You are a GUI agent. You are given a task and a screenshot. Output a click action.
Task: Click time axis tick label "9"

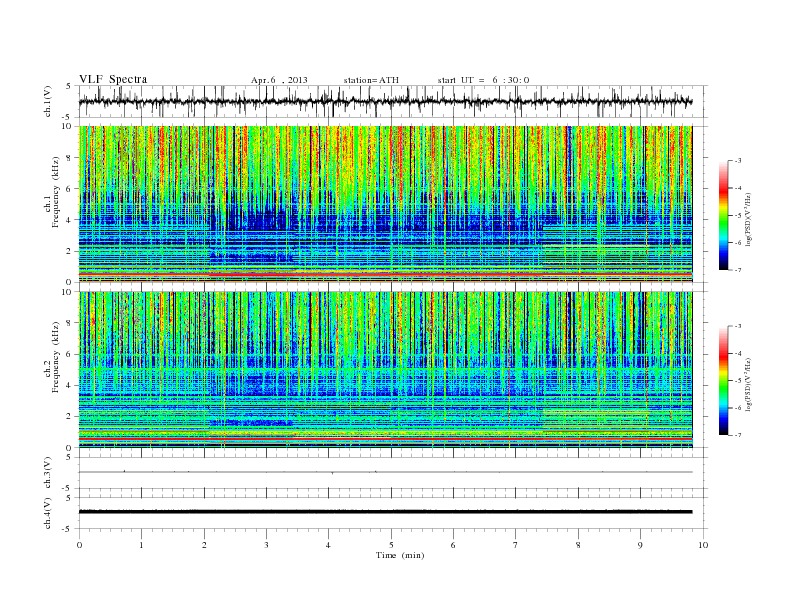(640, 545)
